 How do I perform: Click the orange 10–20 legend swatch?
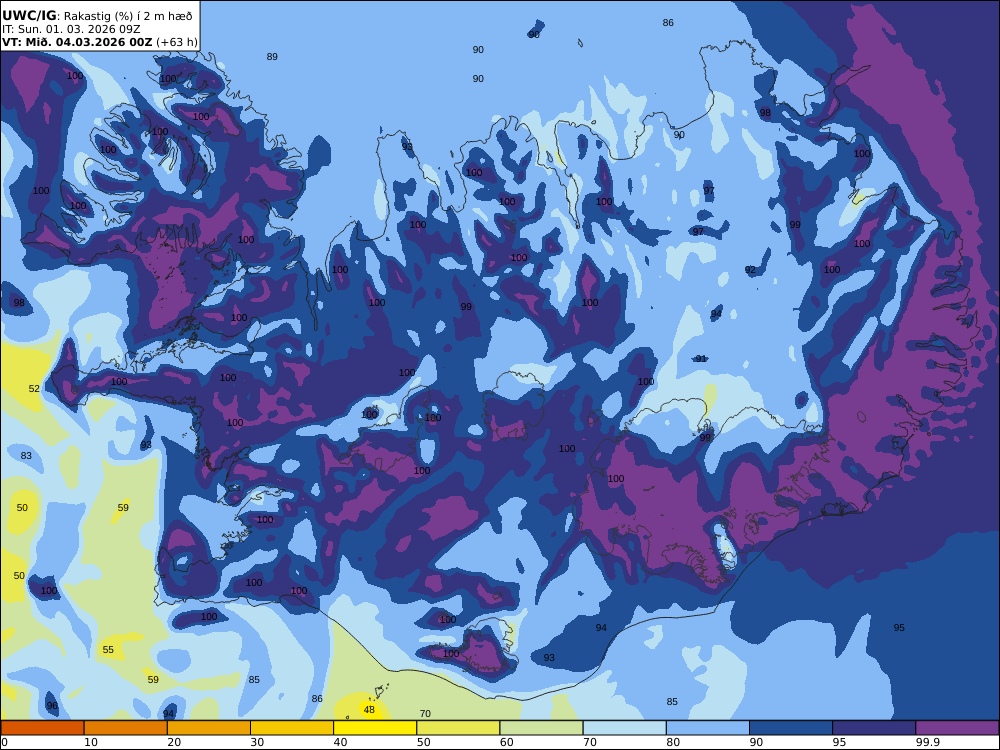point(126,728)
